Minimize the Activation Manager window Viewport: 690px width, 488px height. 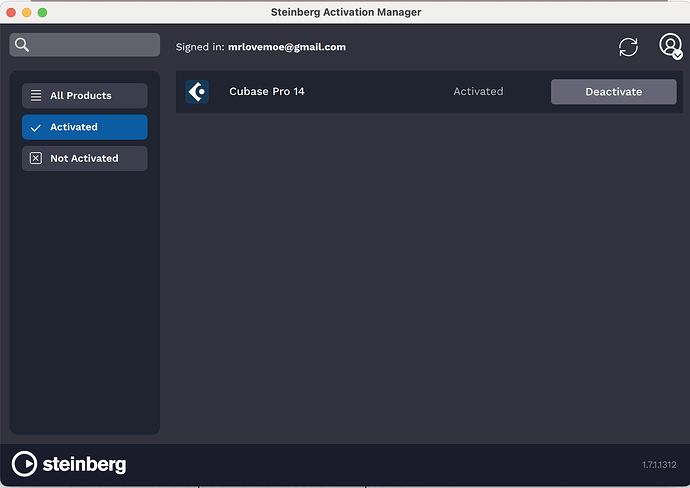27,12
